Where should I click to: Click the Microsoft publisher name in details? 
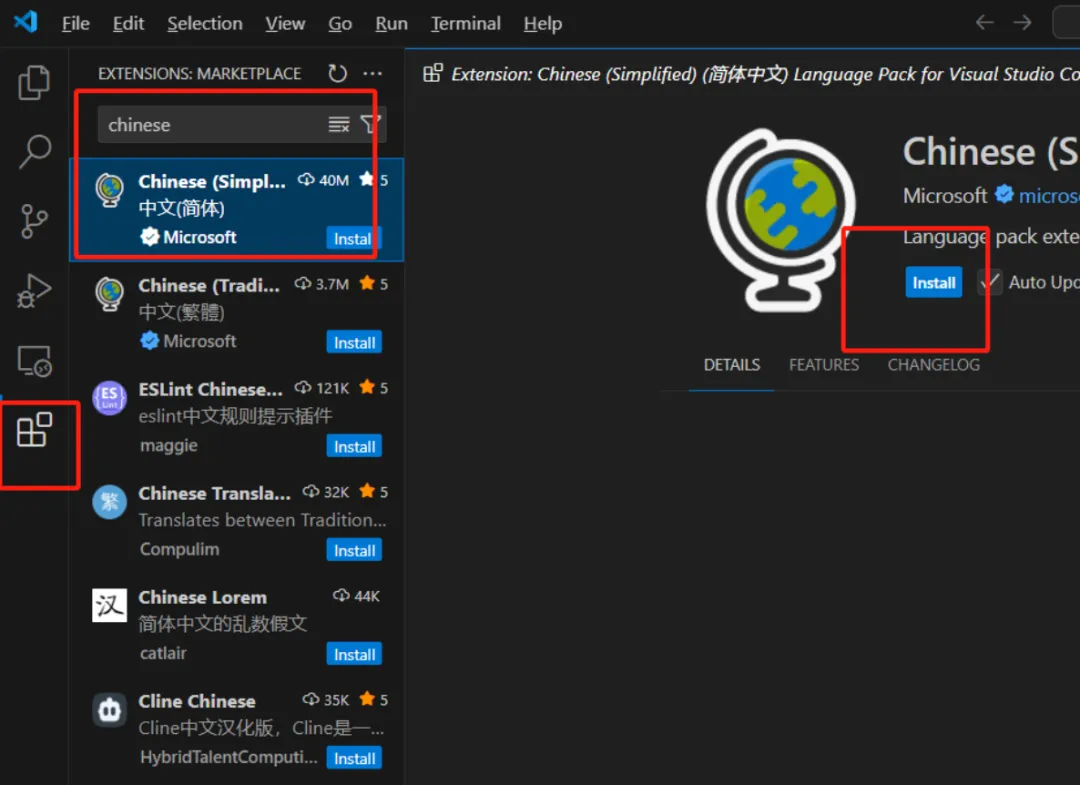[x=944, y=196]
